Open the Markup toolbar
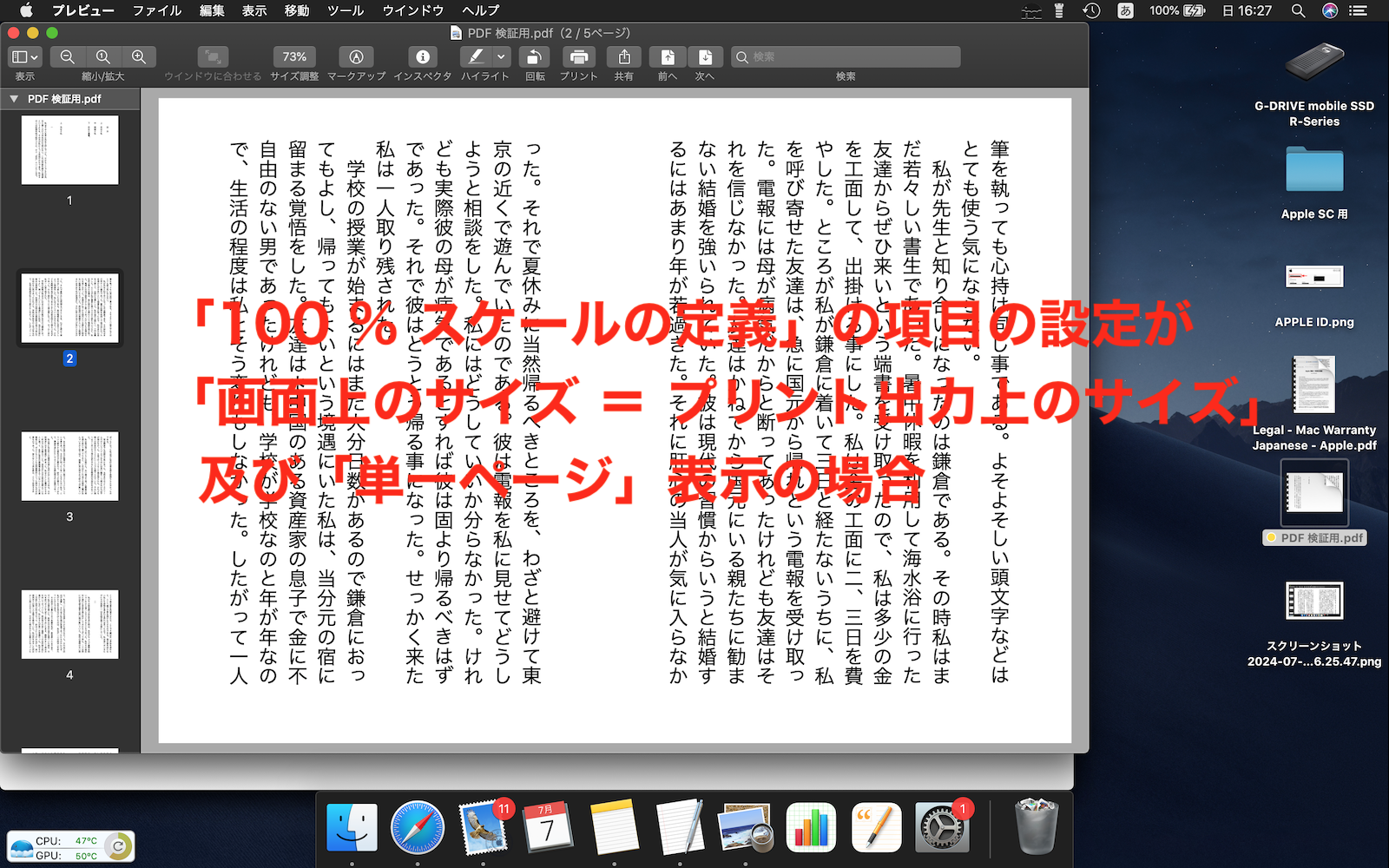 (x=356, y=57)
